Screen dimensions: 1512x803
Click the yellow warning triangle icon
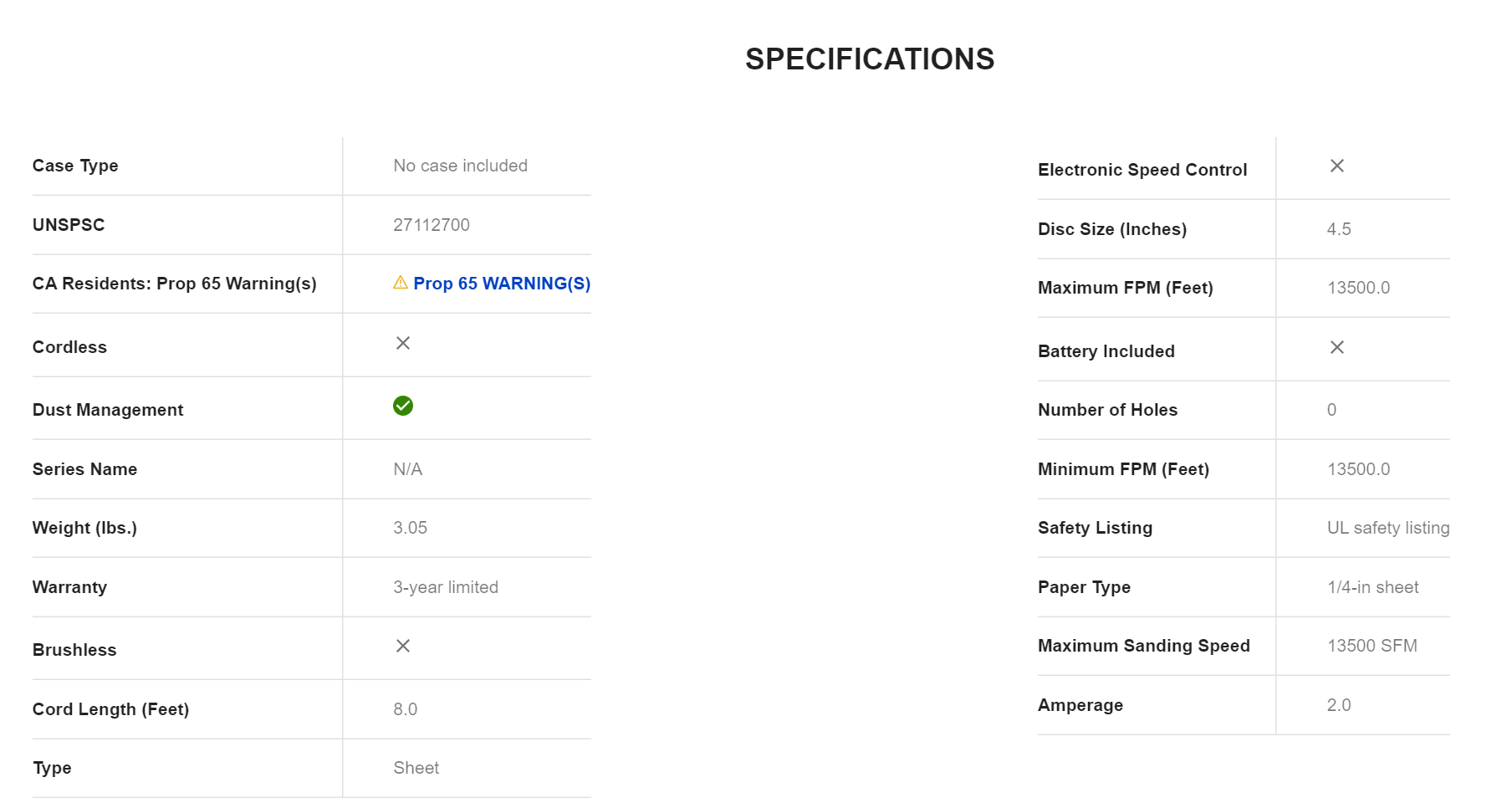point(401,283)
